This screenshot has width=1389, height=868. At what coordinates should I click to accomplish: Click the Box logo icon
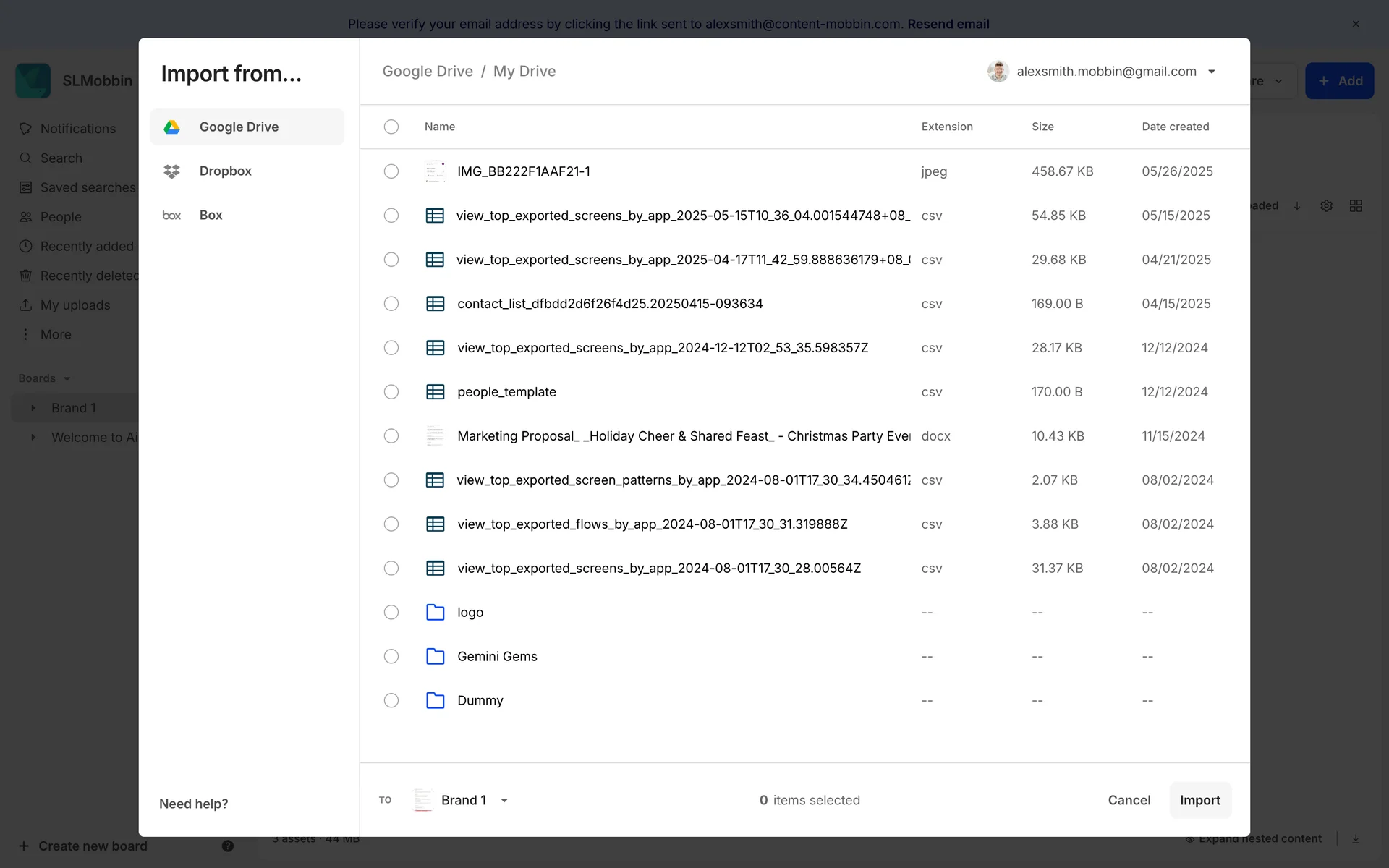(171, 216)
